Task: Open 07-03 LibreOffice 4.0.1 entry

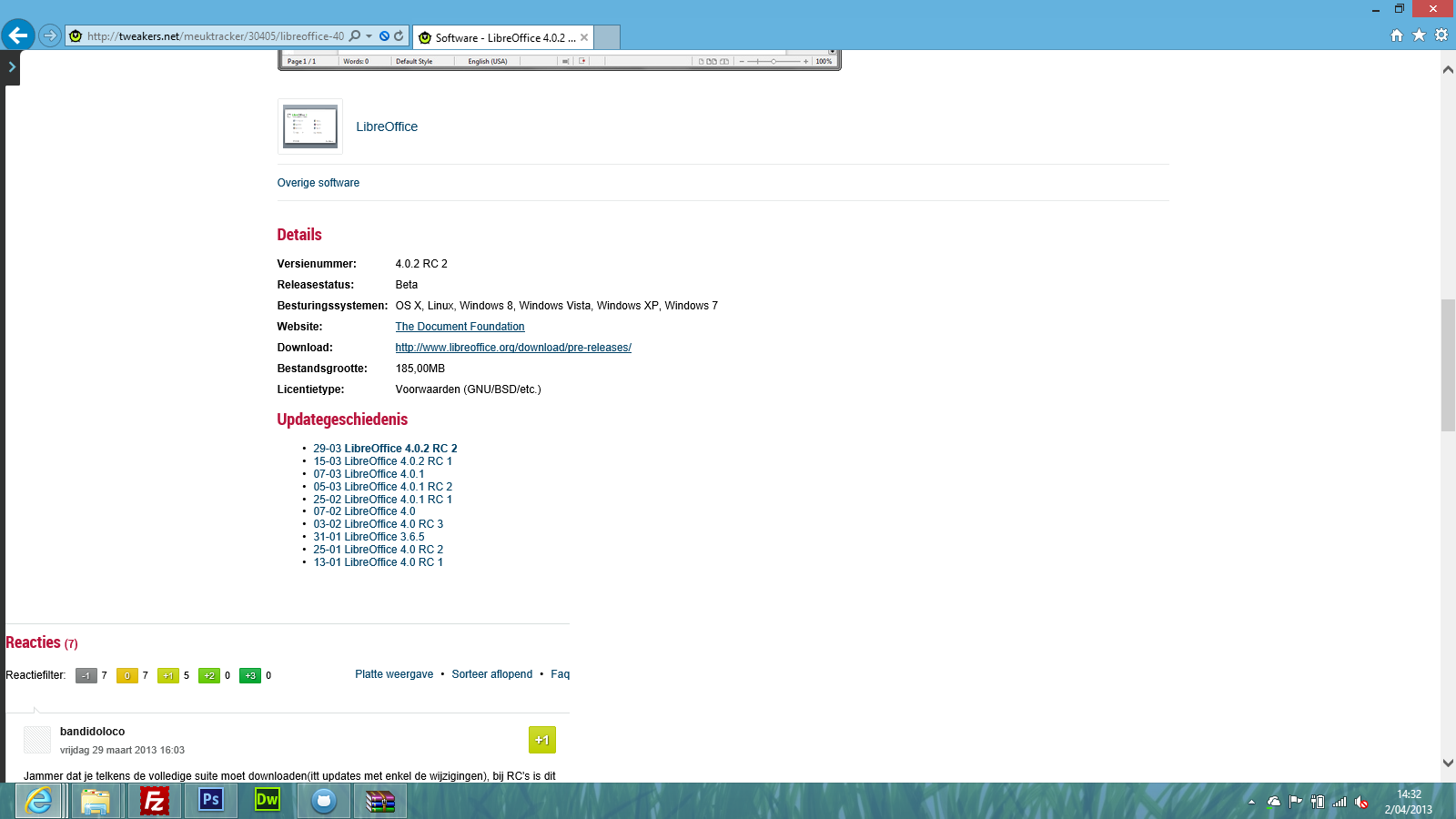Action: click(x=369, y=474)
